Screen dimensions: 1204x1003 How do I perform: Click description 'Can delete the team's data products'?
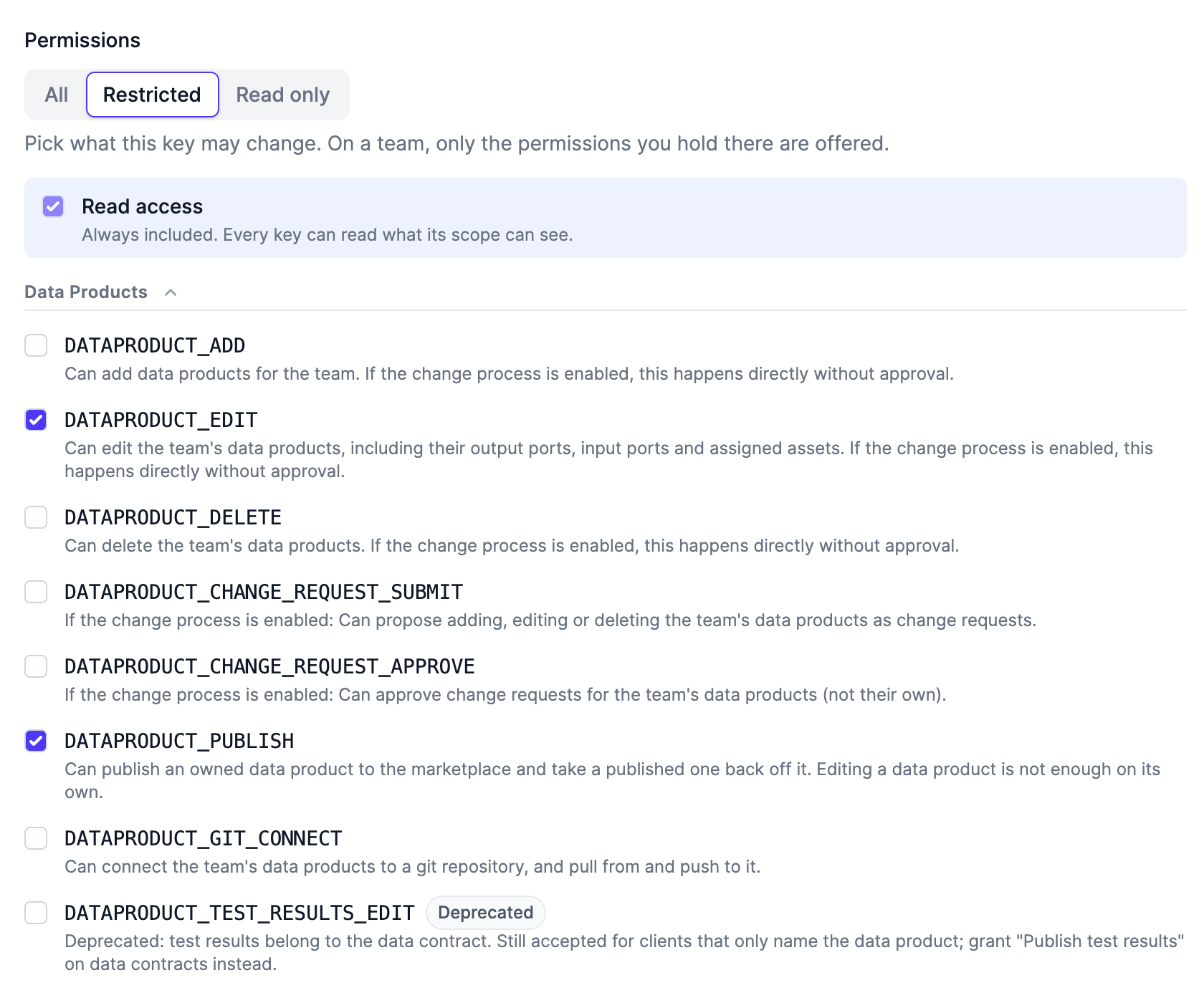pos(512,546)
